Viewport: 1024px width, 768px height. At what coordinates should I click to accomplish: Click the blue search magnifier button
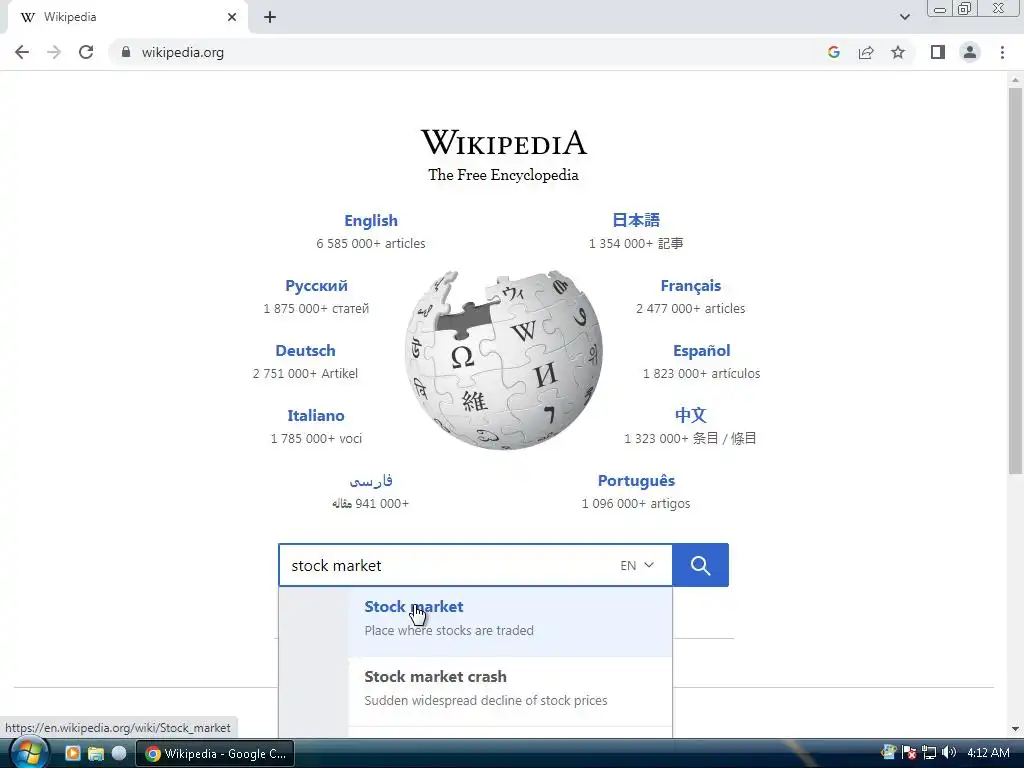700,565
